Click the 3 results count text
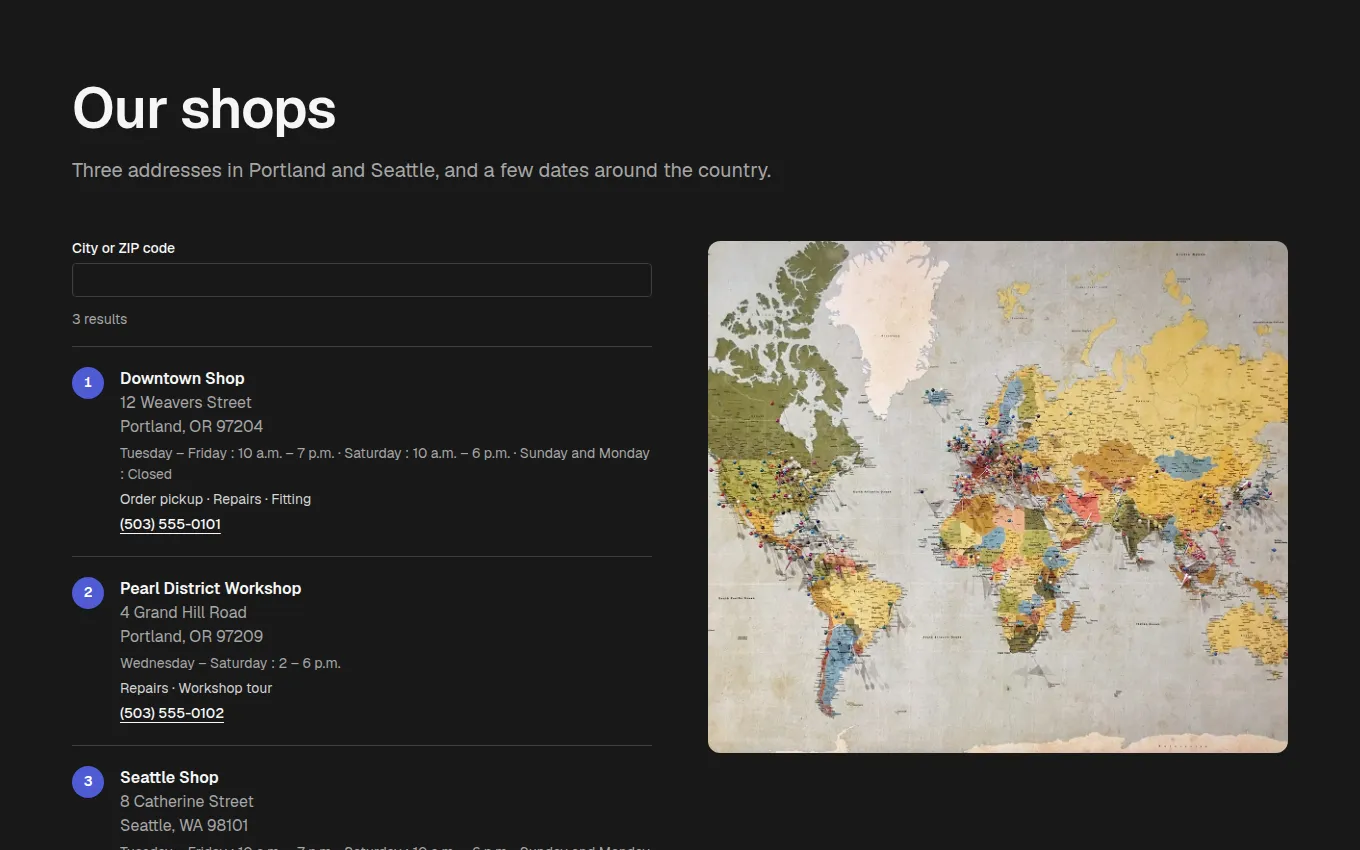 click(100, 319)
